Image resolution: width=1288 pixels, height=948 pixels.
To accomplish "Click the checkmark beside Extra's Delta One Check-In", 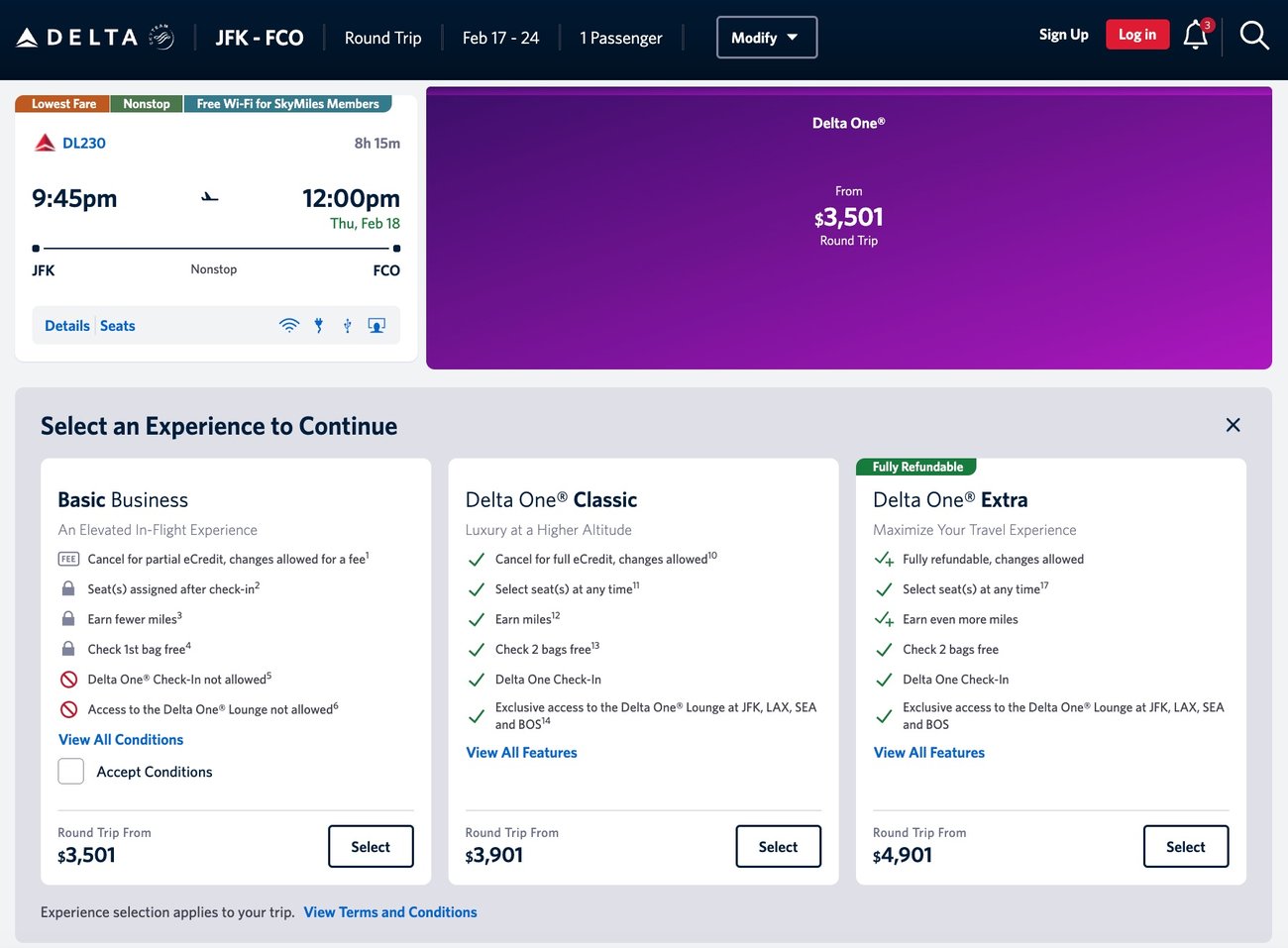I will 884,680.
